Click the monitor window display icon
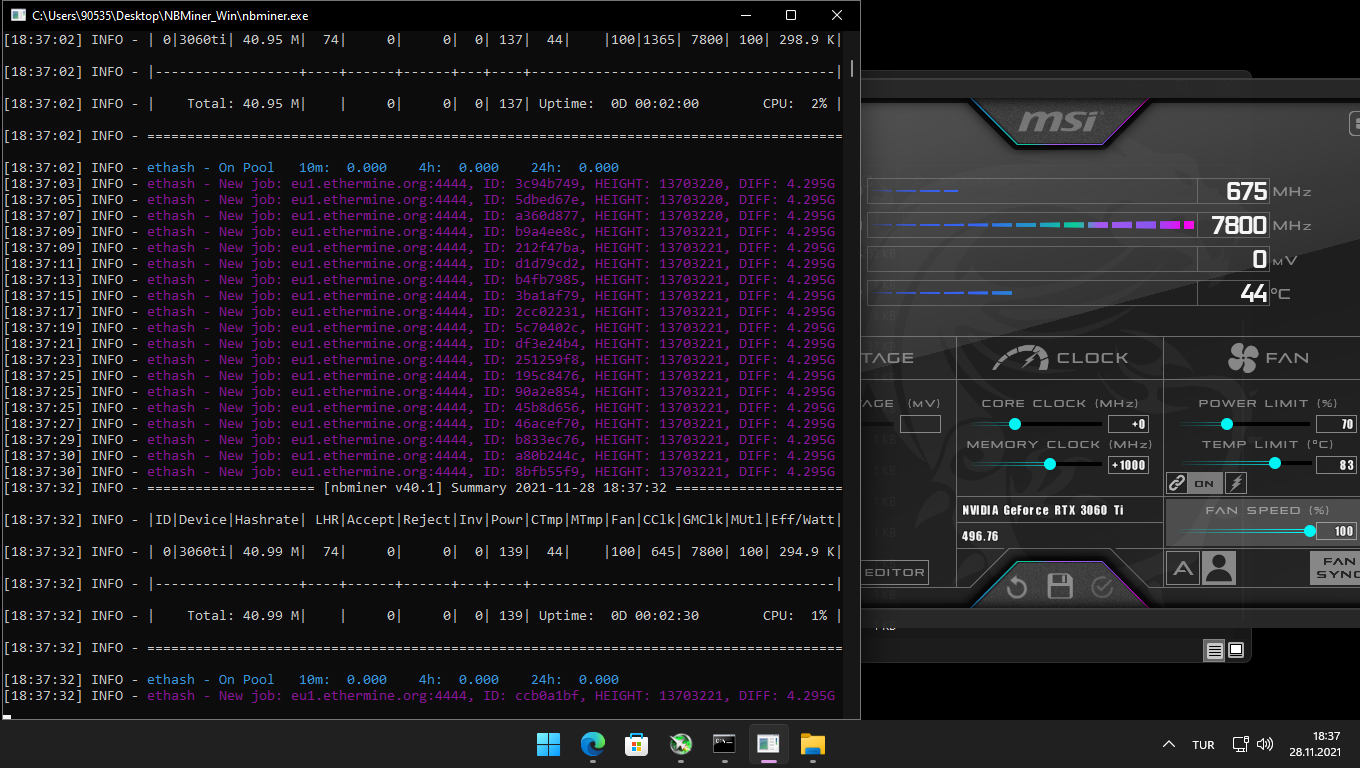Image resolution: width=1360 pixels, height=768 pixels. pyautogui.click(x=1236, y=651)
